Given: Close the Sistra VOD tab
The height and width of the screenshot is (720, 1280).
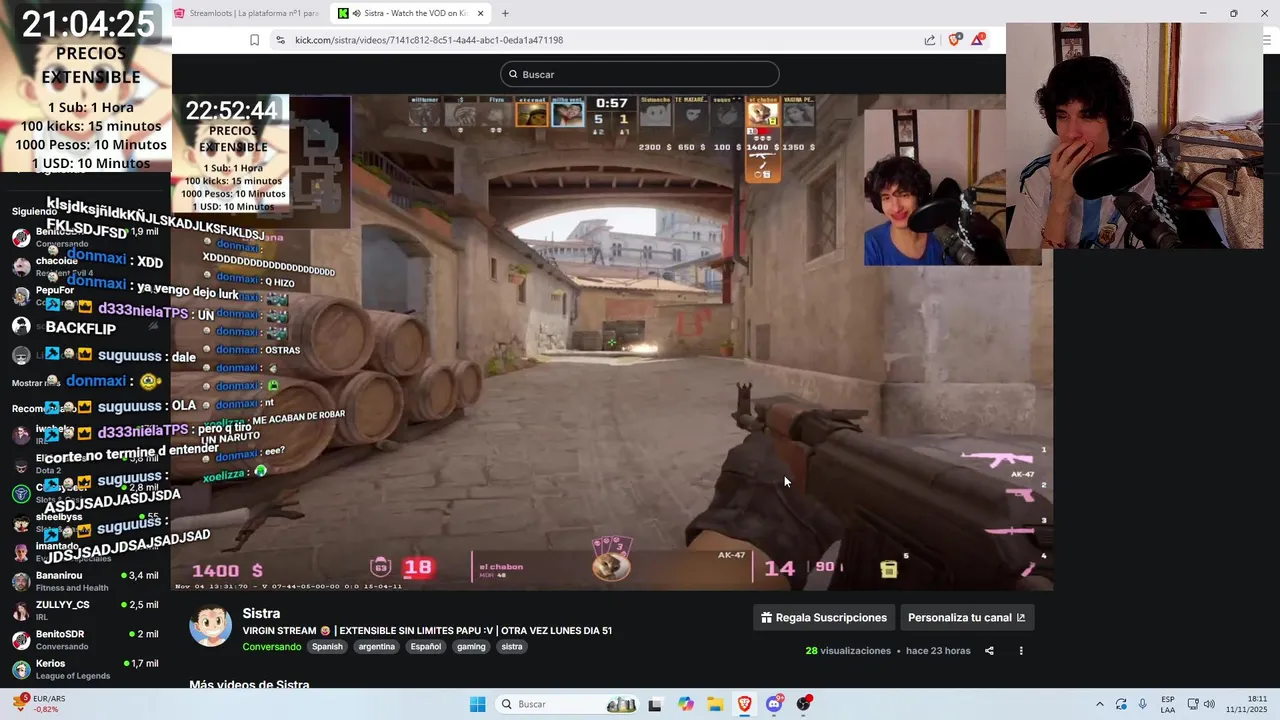Looking at the screenshot, I should [x=481, y=13].
